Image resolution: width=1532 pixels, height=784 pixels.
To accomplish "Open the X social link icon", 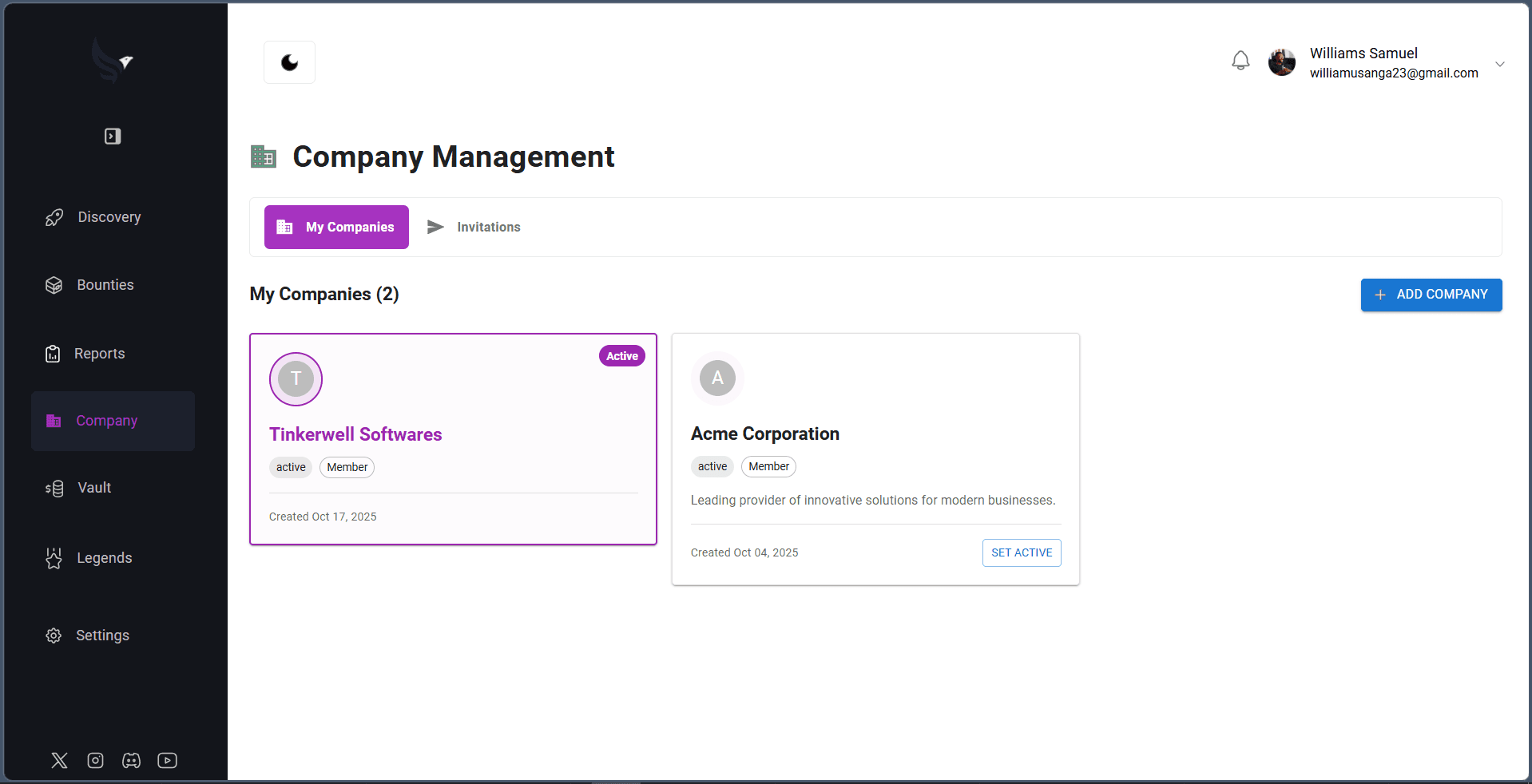I will point(60,760).
